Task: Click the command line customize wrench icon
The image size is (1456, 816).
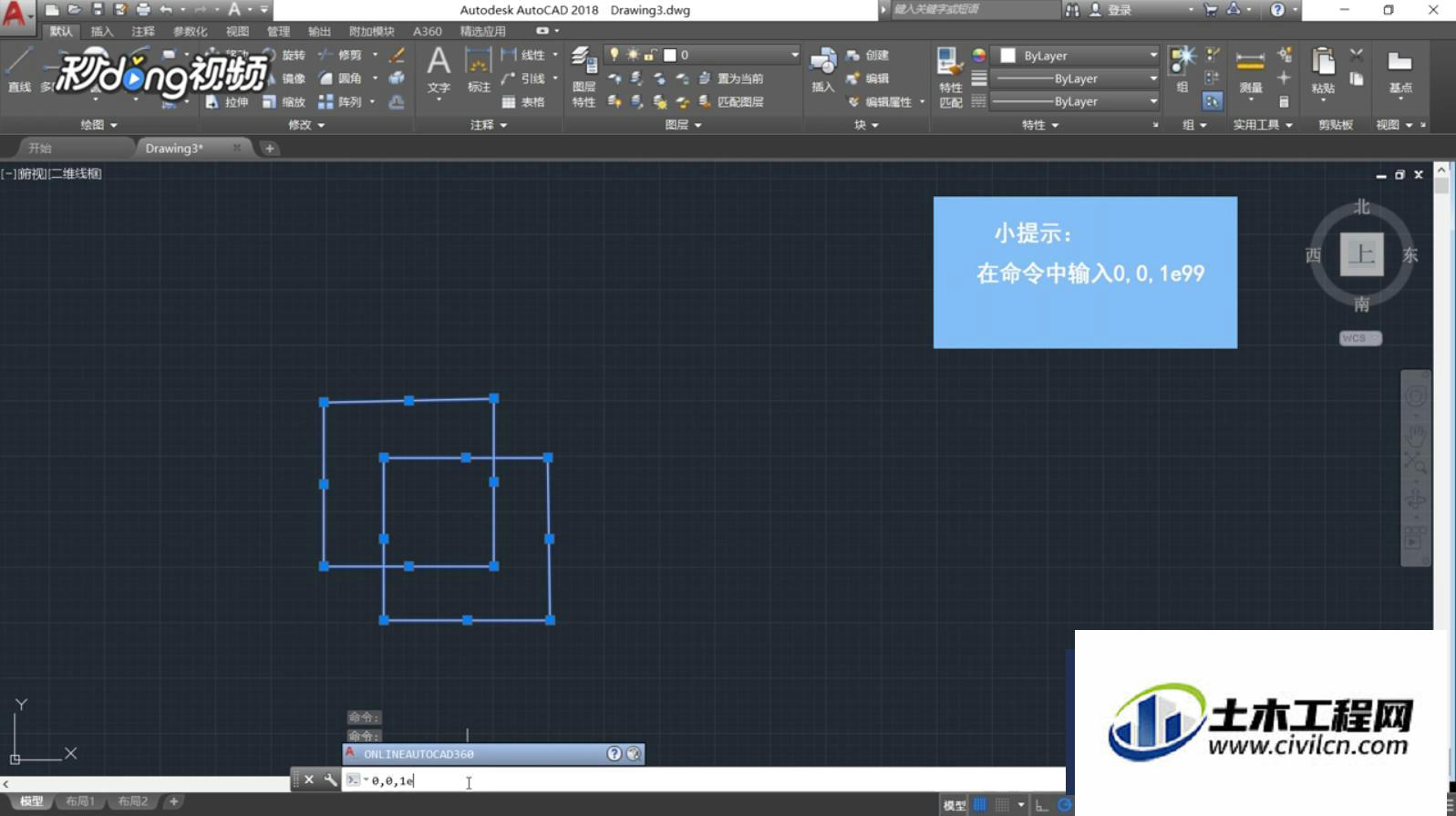Action: tap(330, 780)
